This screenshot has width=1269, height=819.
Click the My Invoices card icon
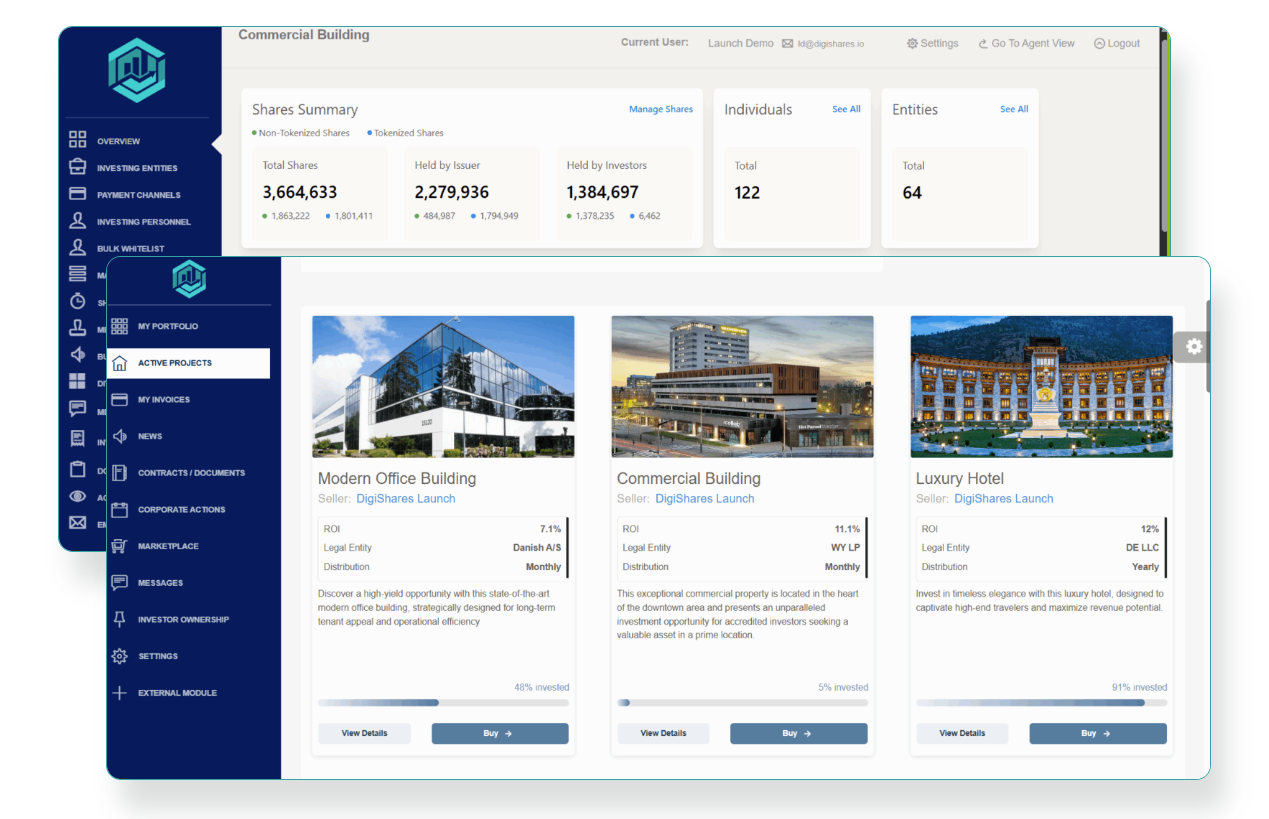coord(120,400)
